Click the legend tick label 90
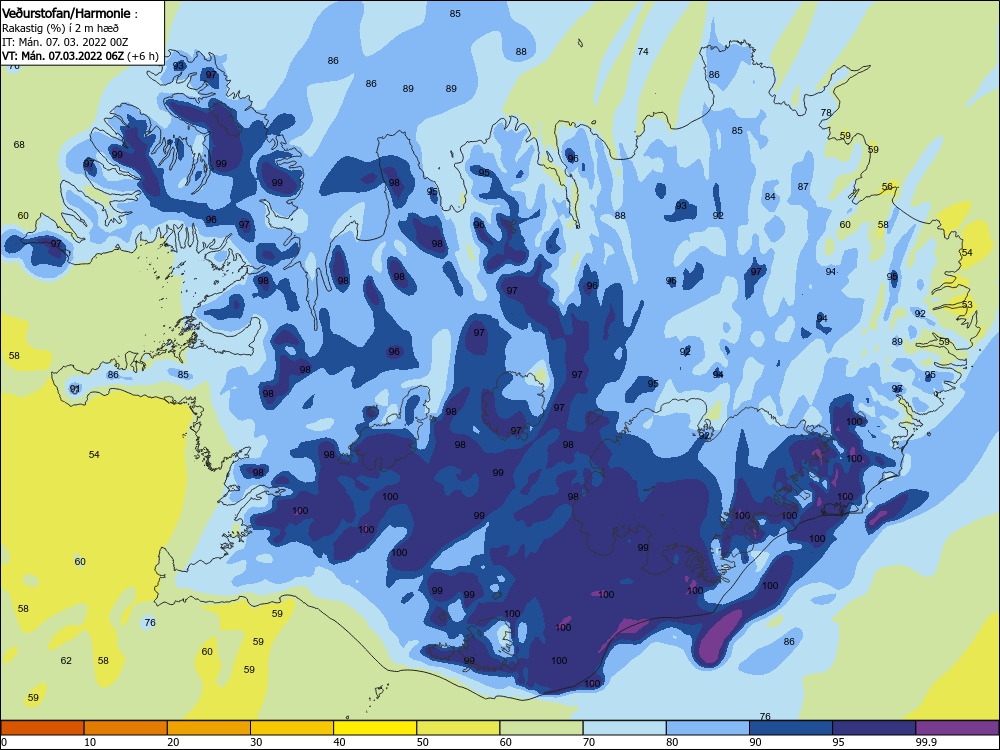The width and height of the screenshot is (1000, 750). tap(756, 742)
